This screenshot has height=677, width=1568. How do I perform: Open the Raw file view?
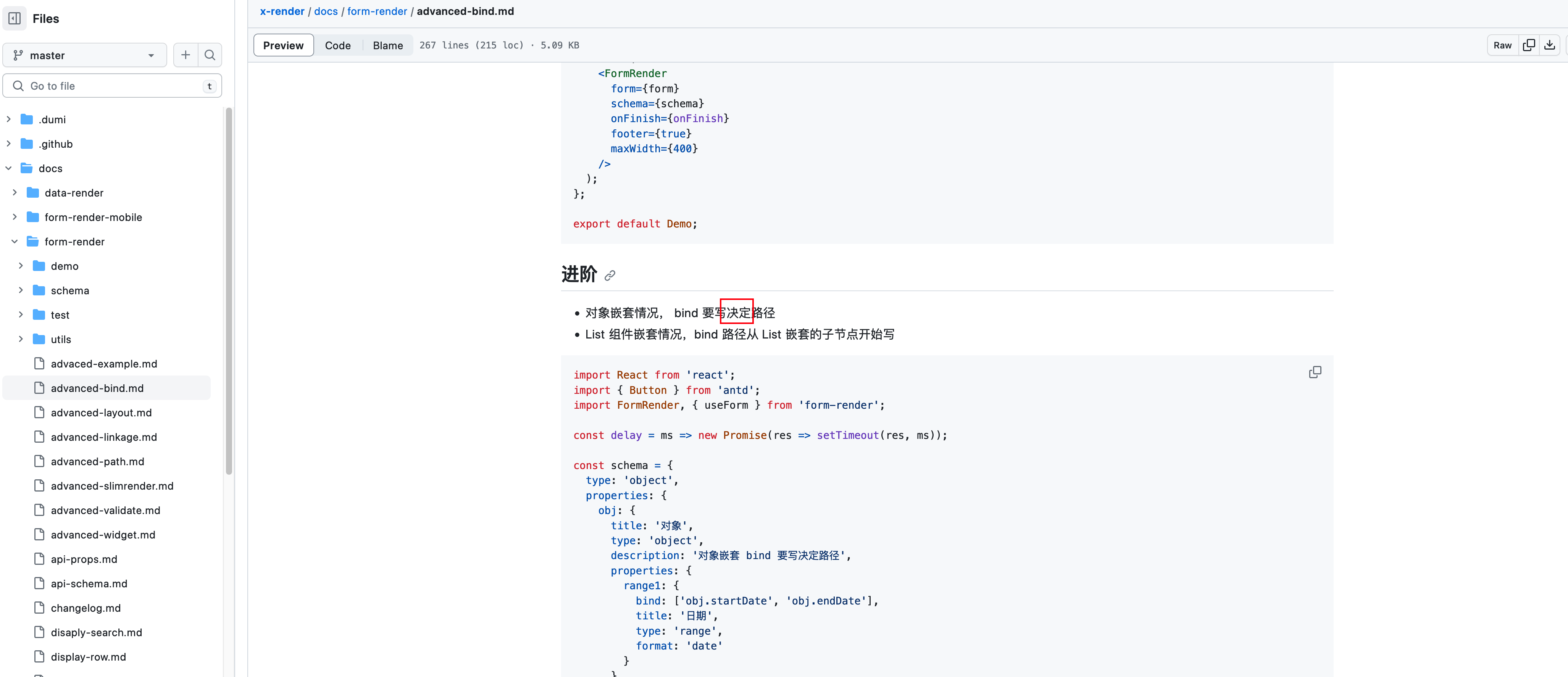(1502, 44)
